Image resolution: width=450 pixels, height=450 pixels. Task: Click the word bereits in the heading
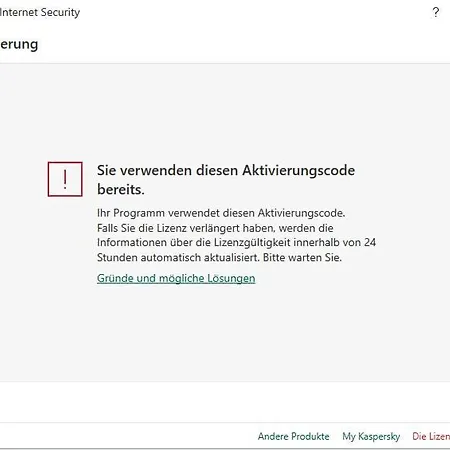click(x=121, y=189)
